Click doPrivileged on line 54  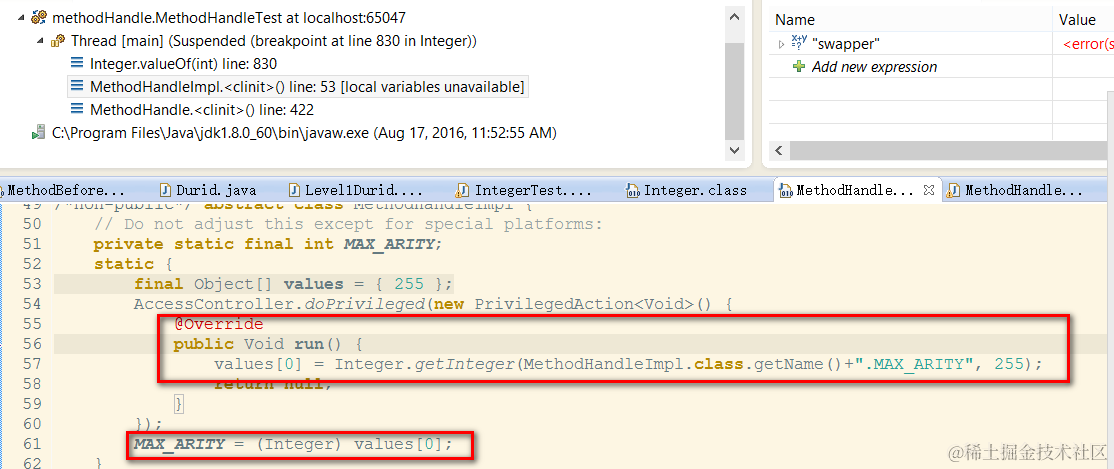[x=364, y=304]
